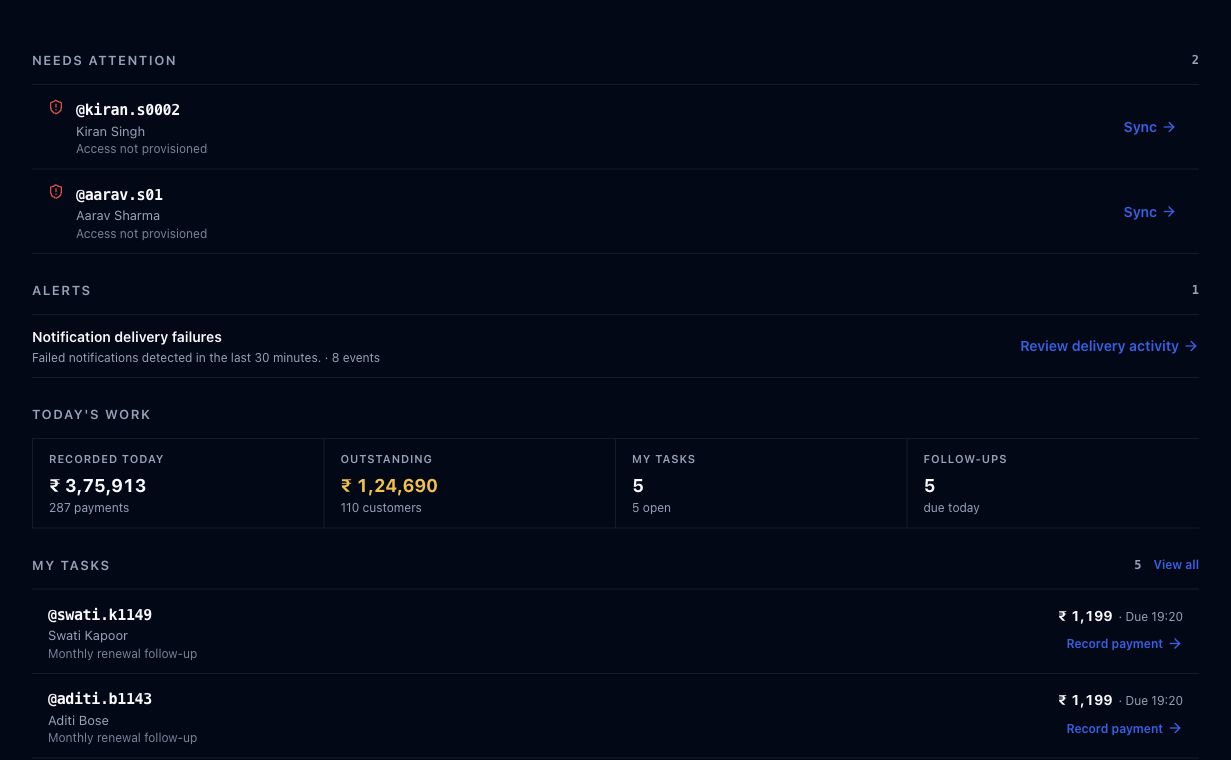1231x760 pixels.
Task: Click the name Aditi Bose
Action: point(78,720)
